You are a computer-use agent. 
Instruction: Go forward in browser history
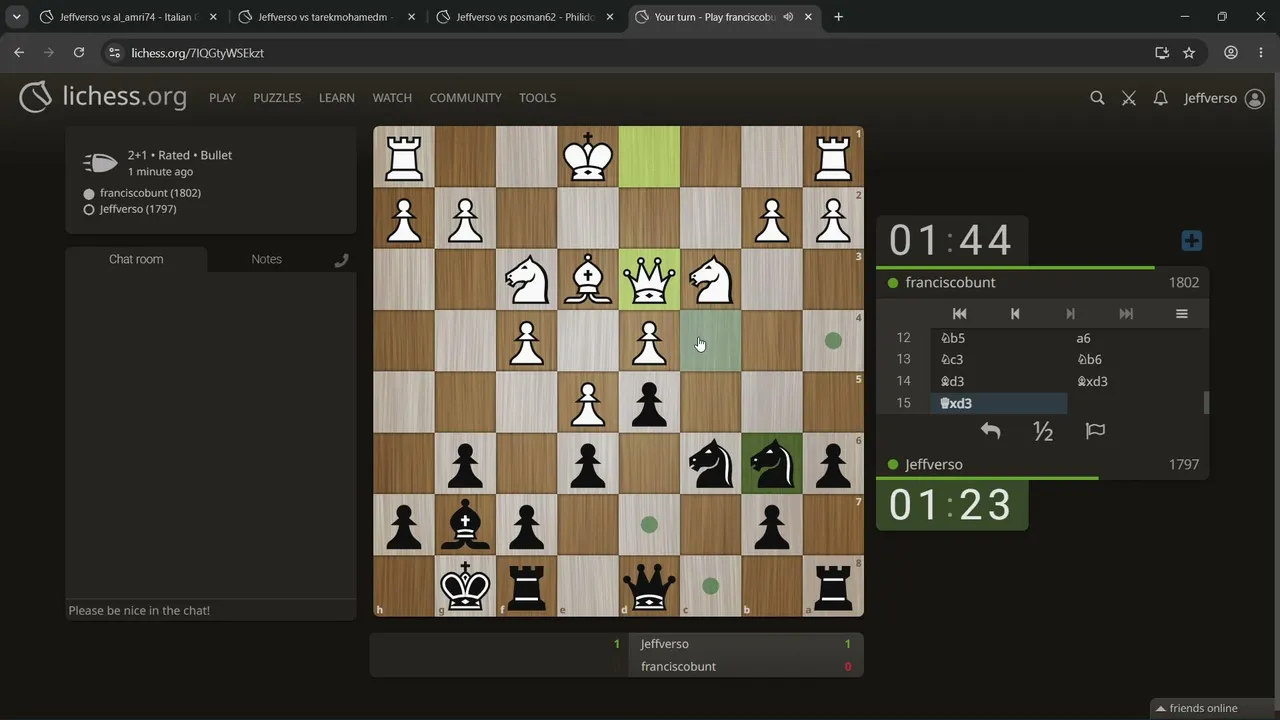tap(49, 53)
